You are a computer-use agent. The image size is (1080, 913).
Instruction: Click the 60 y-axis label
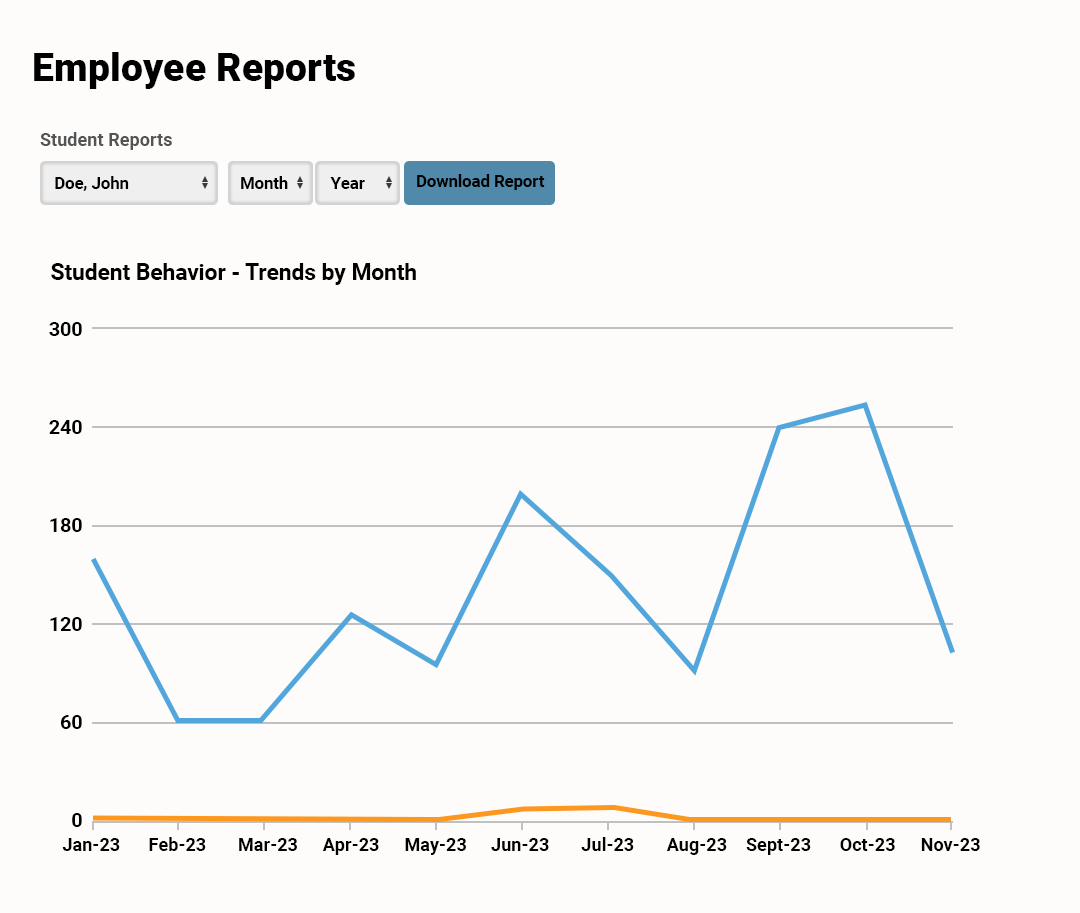[x=71, y=723]
